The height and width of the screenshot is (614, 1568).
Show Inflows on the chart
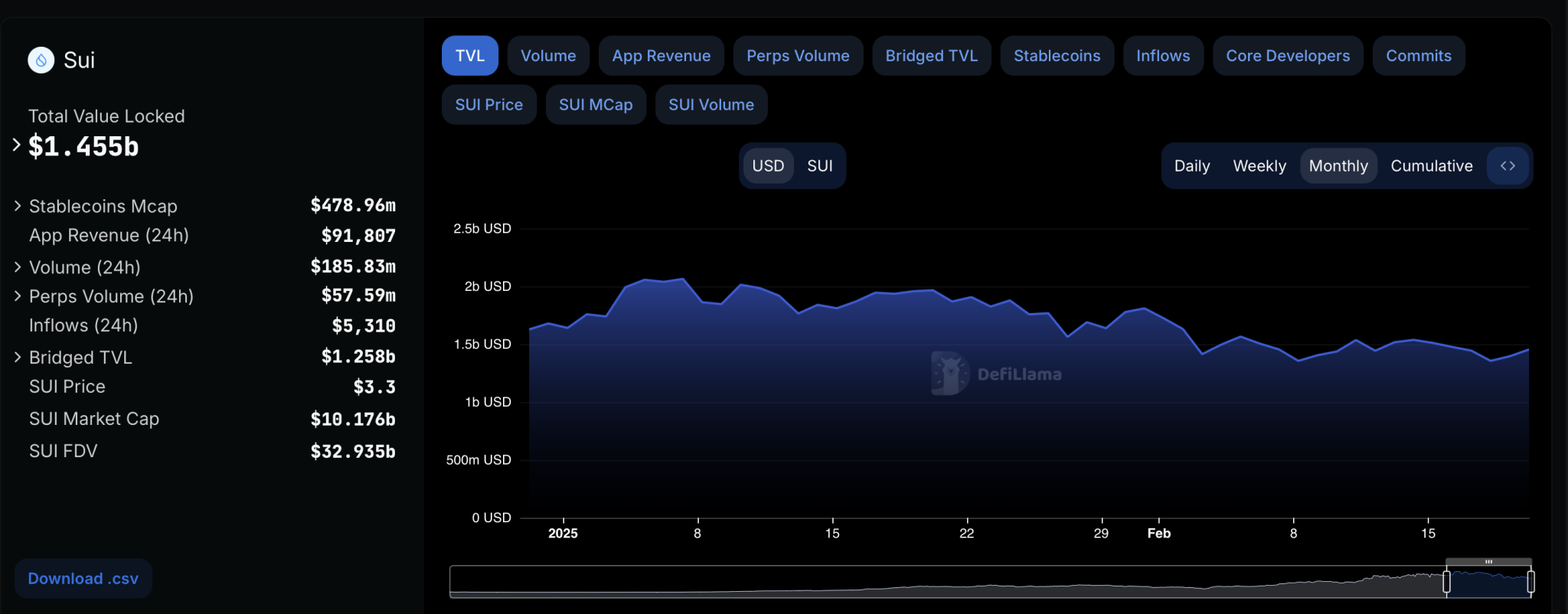(x=1163, y=56)
